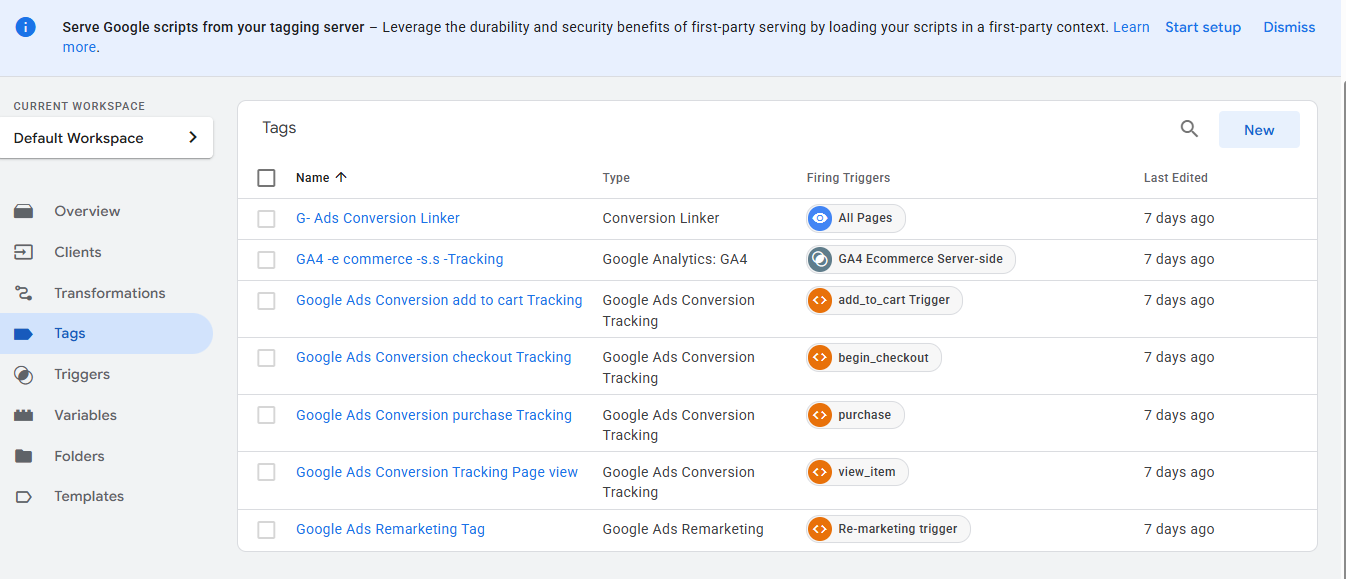The width and height of the screenshot is (1346, 579).
Task: Check the checkout Tracking tag checkbox
Action: 266,358
